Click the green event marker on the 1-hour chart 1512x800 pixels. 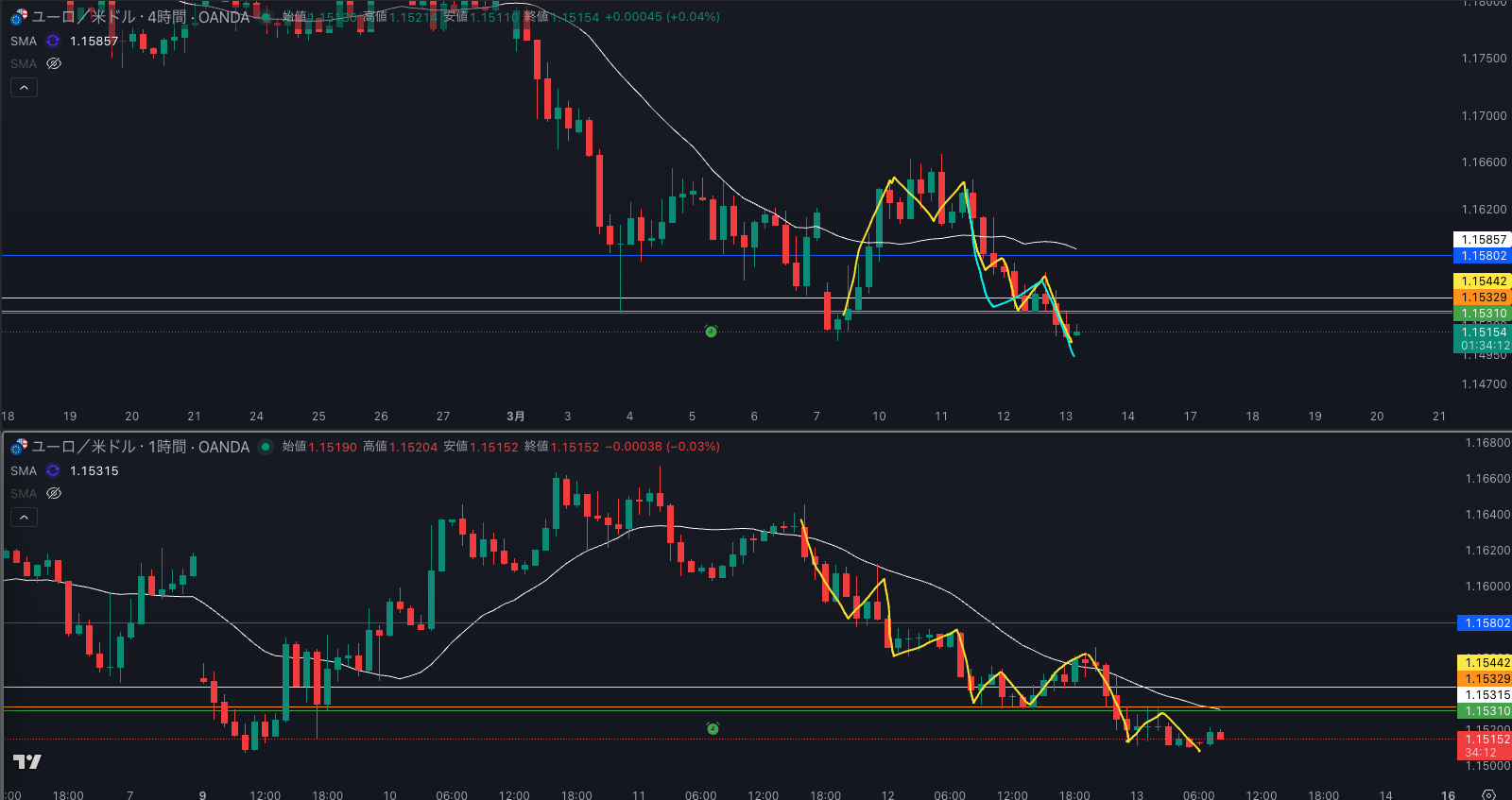point(713,728)
